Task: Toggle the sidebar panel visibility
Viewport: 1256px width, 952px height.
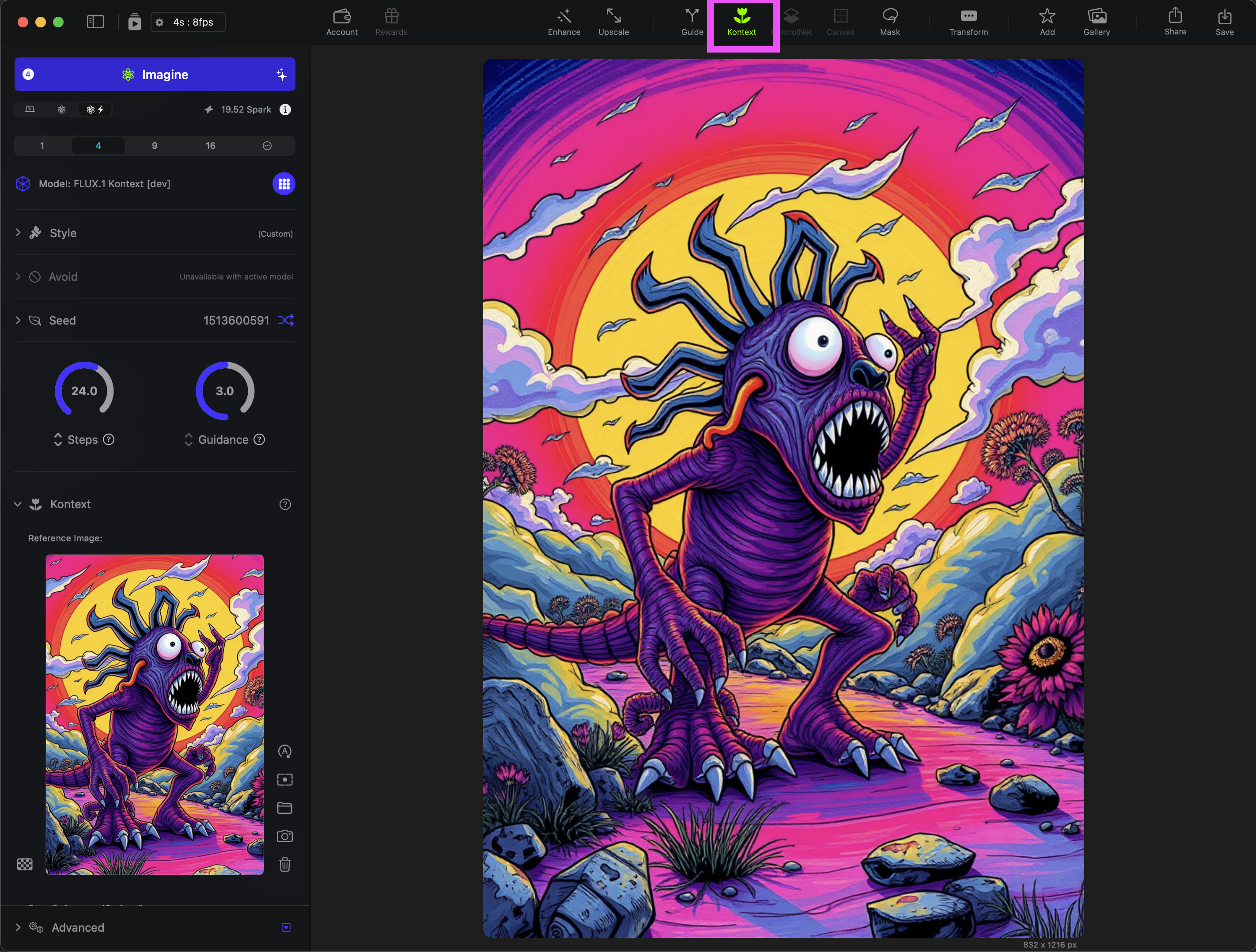Action: tap(95, 22)
